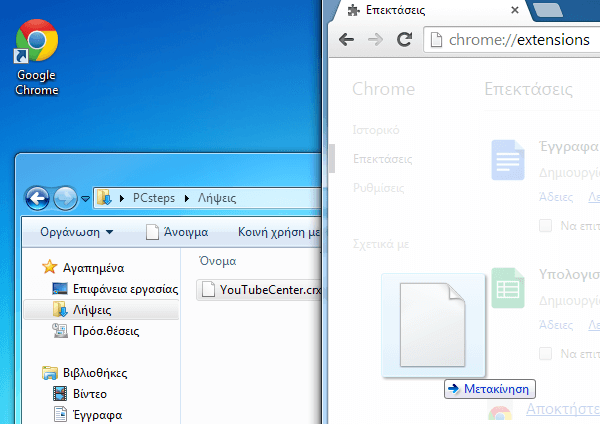The height and width of the screenshot is (424, 600).
Task: Click the puzzle piece icon on tab
Action: pyautogui.click(x=354, y=10)
